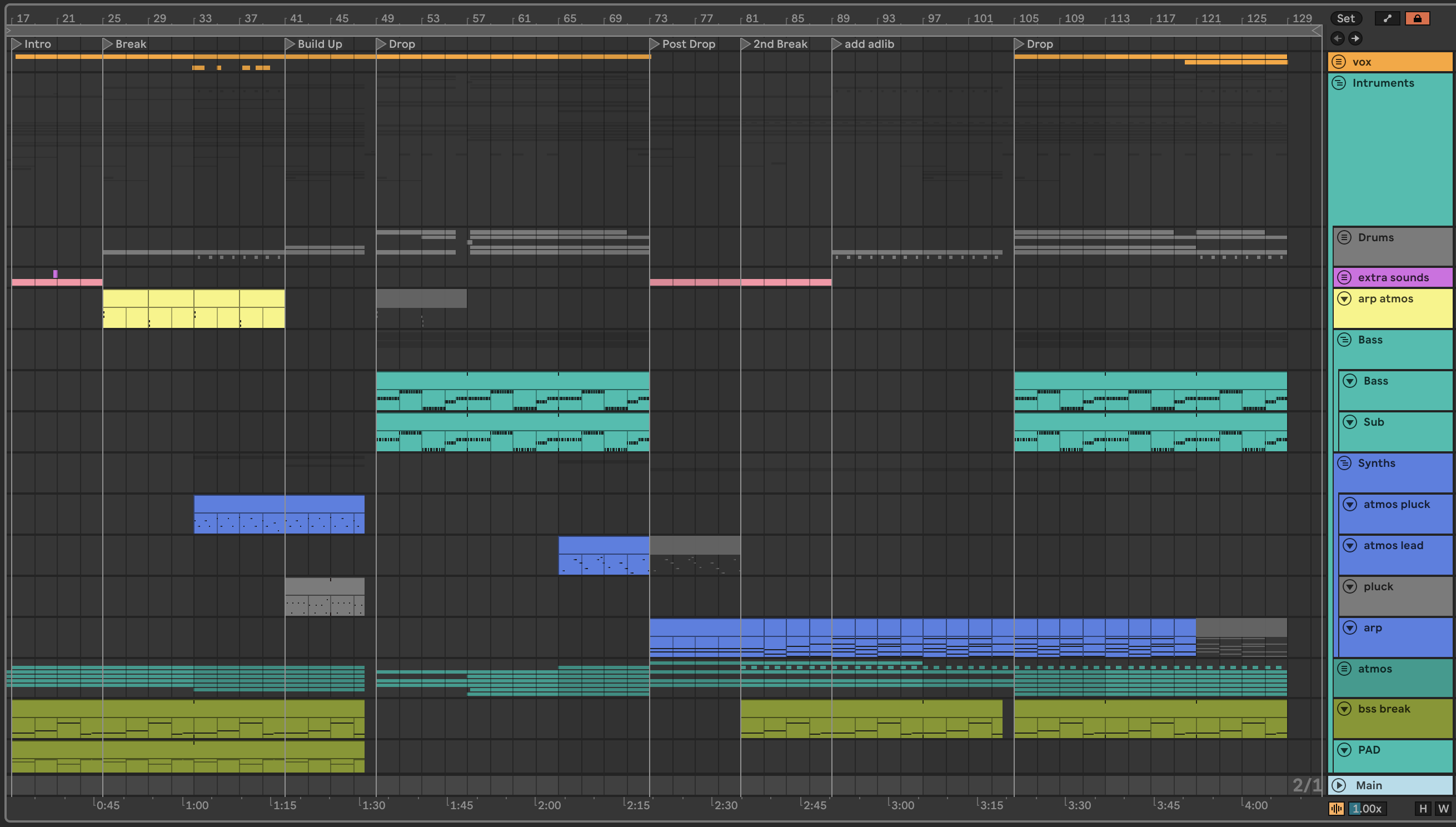Click the Set locator button
The image size is (1456, 827).
[x=1345, y=18]
